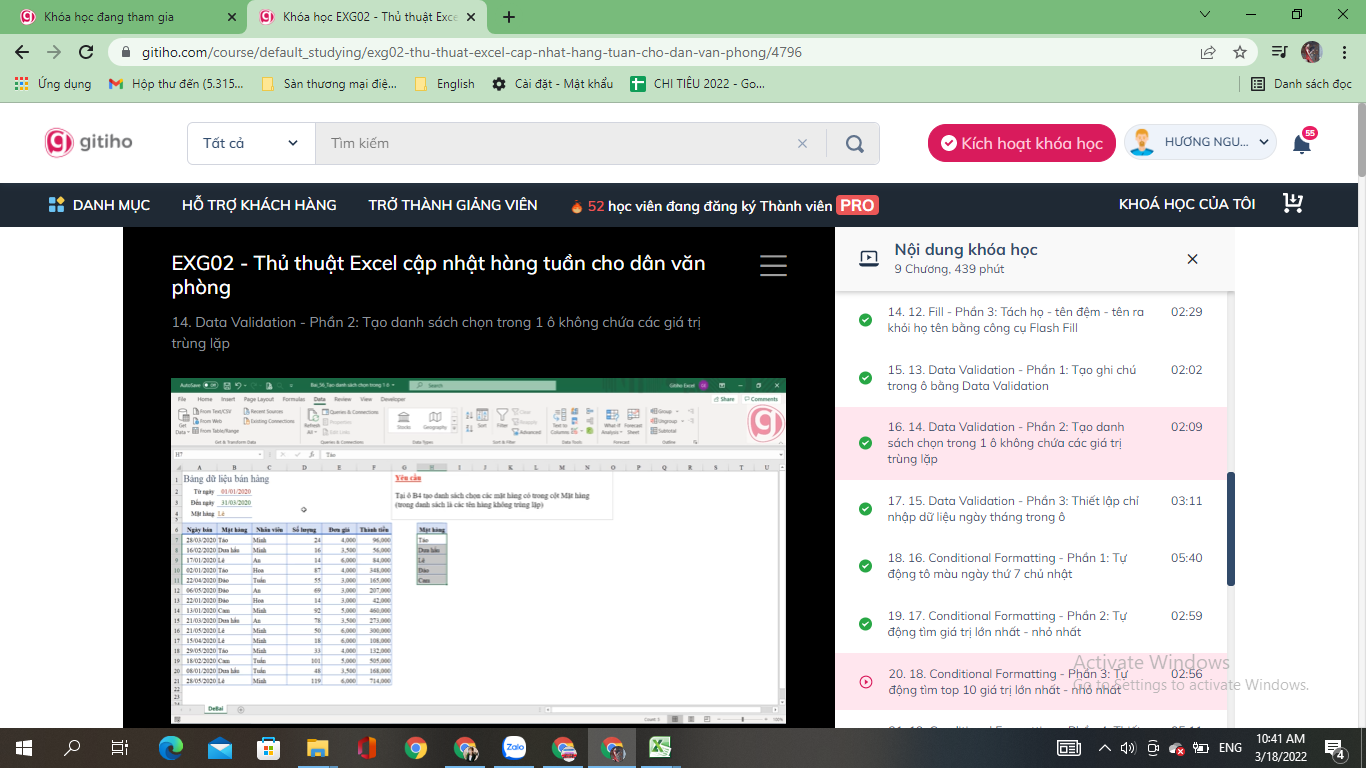Open File Explorer from taskbar
Image resolution: width=1366 pixels, height=768 pixels.
317,747
